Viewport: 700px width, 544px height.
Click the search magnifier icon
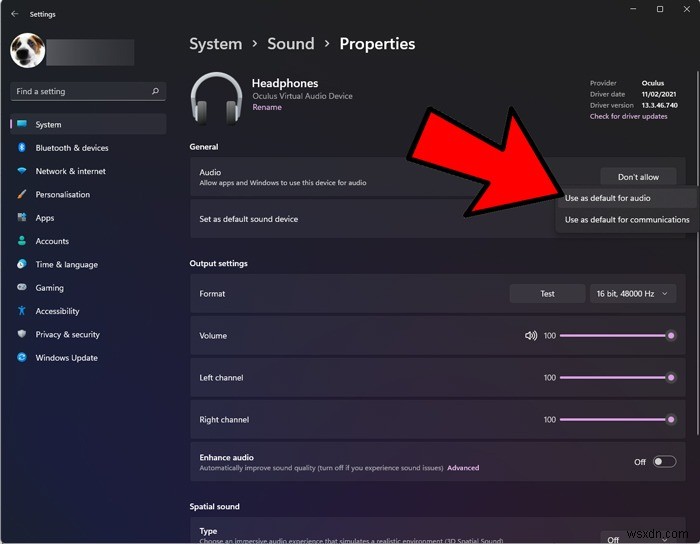pyautogui.click(x=155, y=91)
